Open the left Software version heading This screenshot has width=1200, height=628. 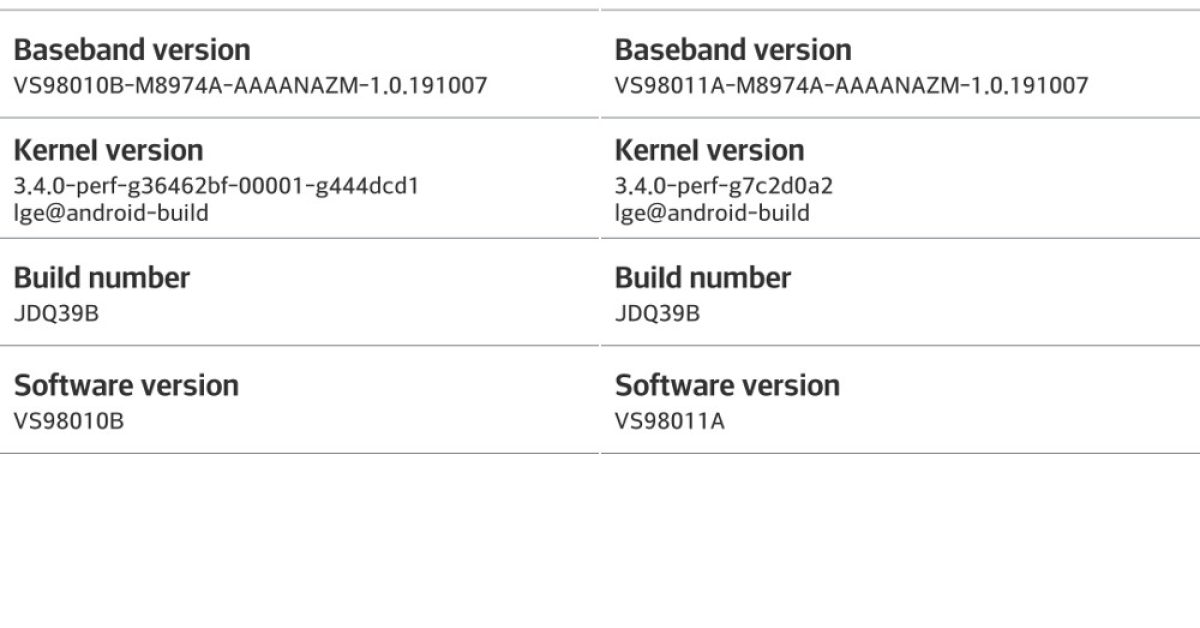coord(126,386)
